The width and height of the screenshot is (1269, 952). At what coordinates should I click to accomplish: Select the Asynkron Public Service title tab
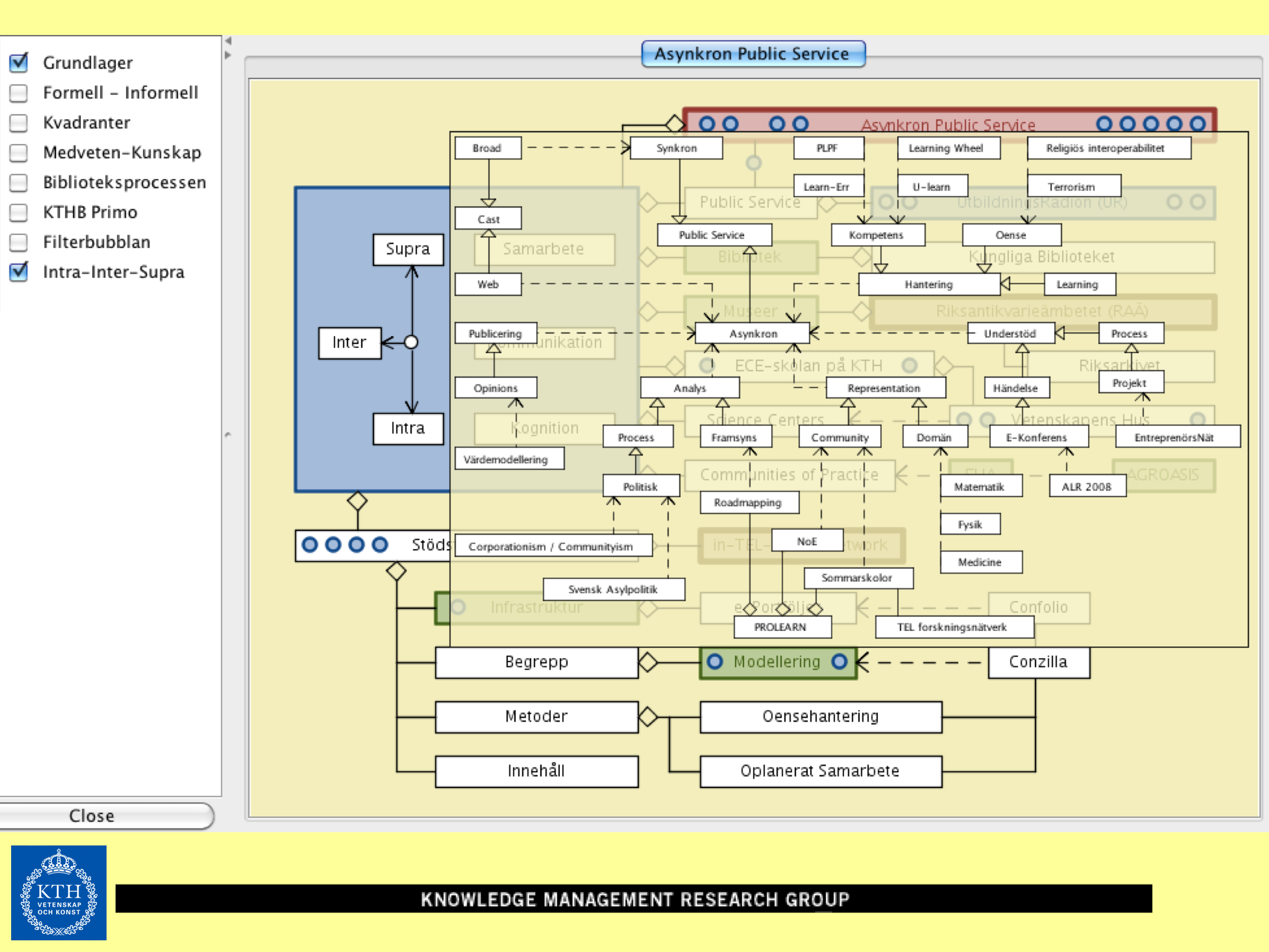[753, 54]
